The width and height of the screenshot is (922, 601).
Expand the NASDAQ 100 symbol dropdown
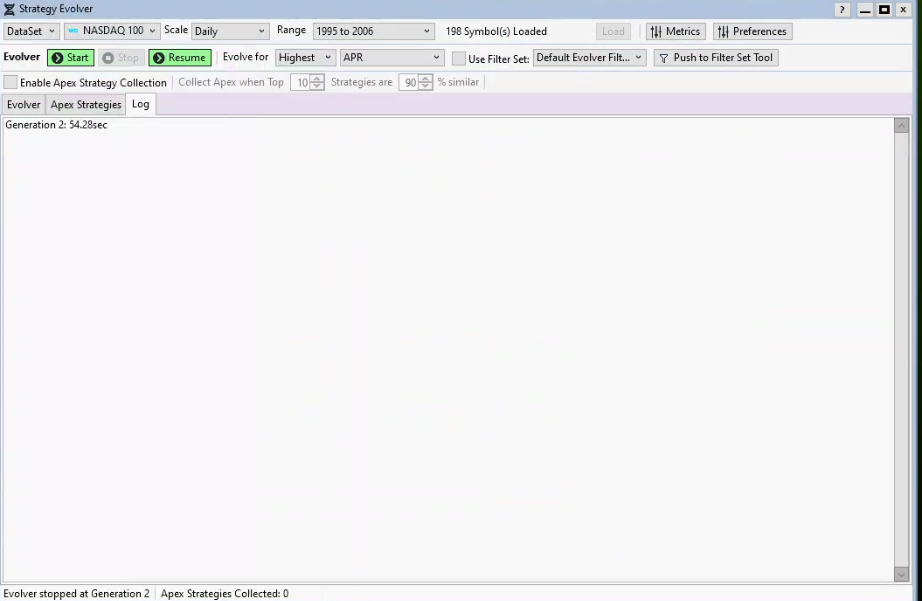(112, 32)
